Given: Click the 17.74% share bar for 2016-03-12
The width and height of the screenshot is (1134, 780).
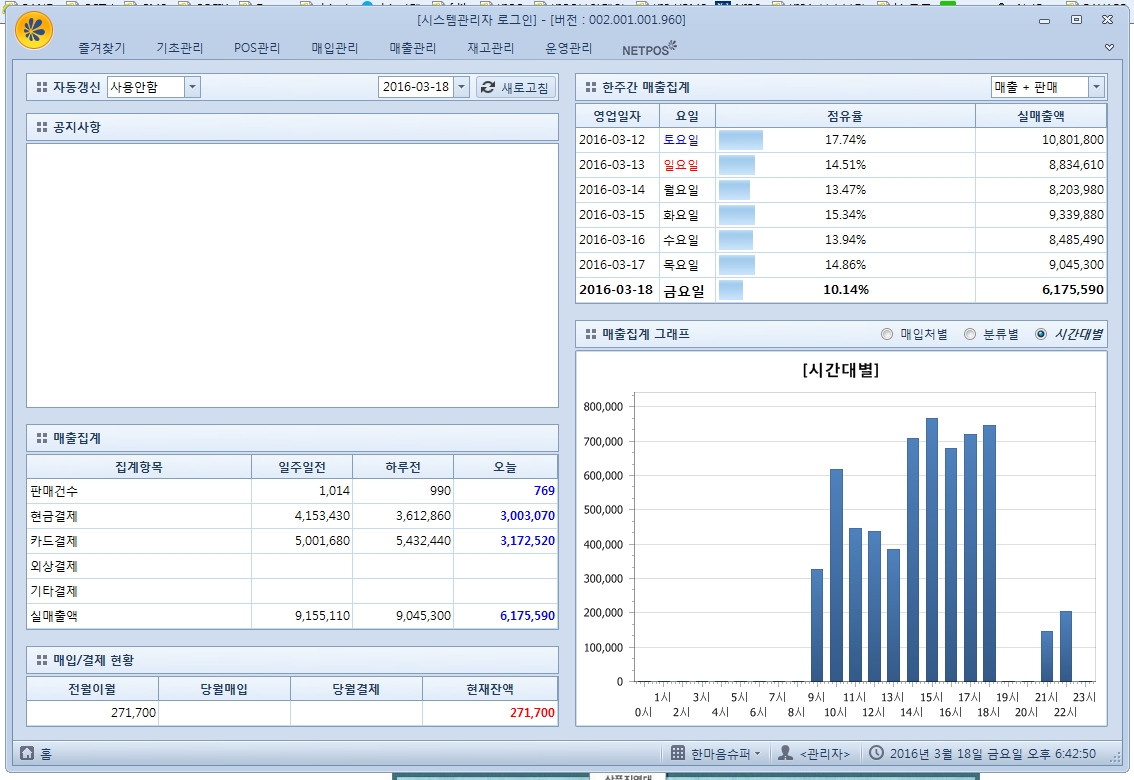Looking at the screenshot, I should pos(741,140).
